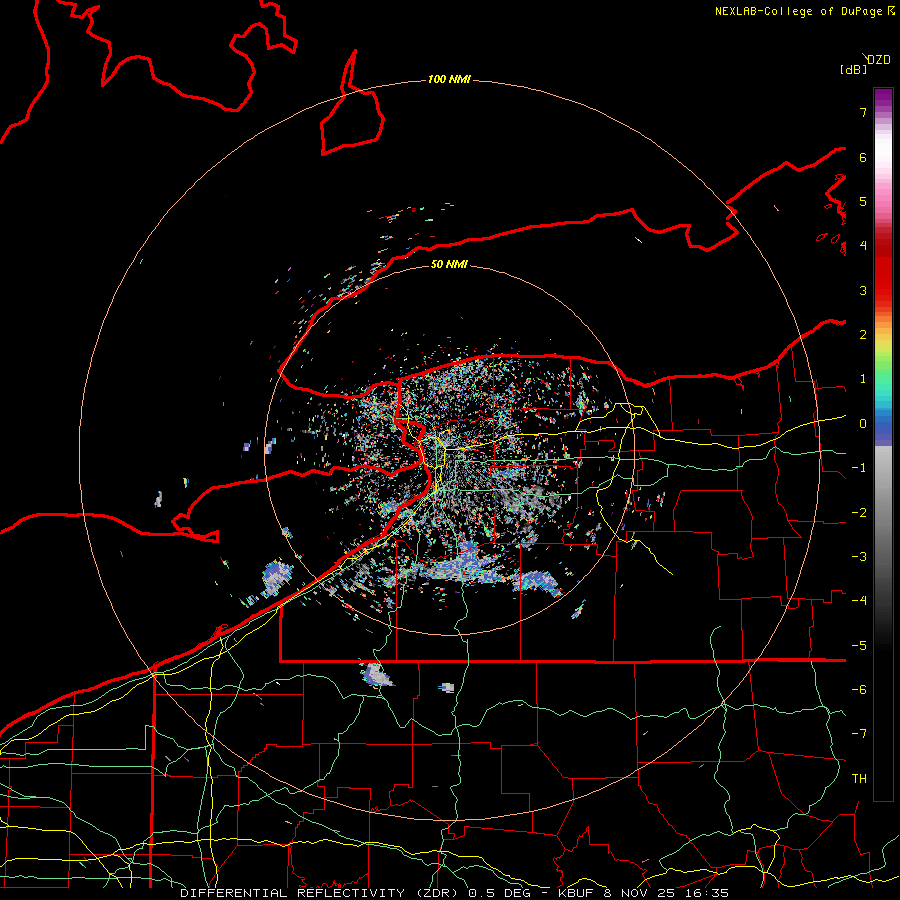Click the '4' value on color scale
Image resolution: width=900 pixels, height=900 pixels.
863,246
